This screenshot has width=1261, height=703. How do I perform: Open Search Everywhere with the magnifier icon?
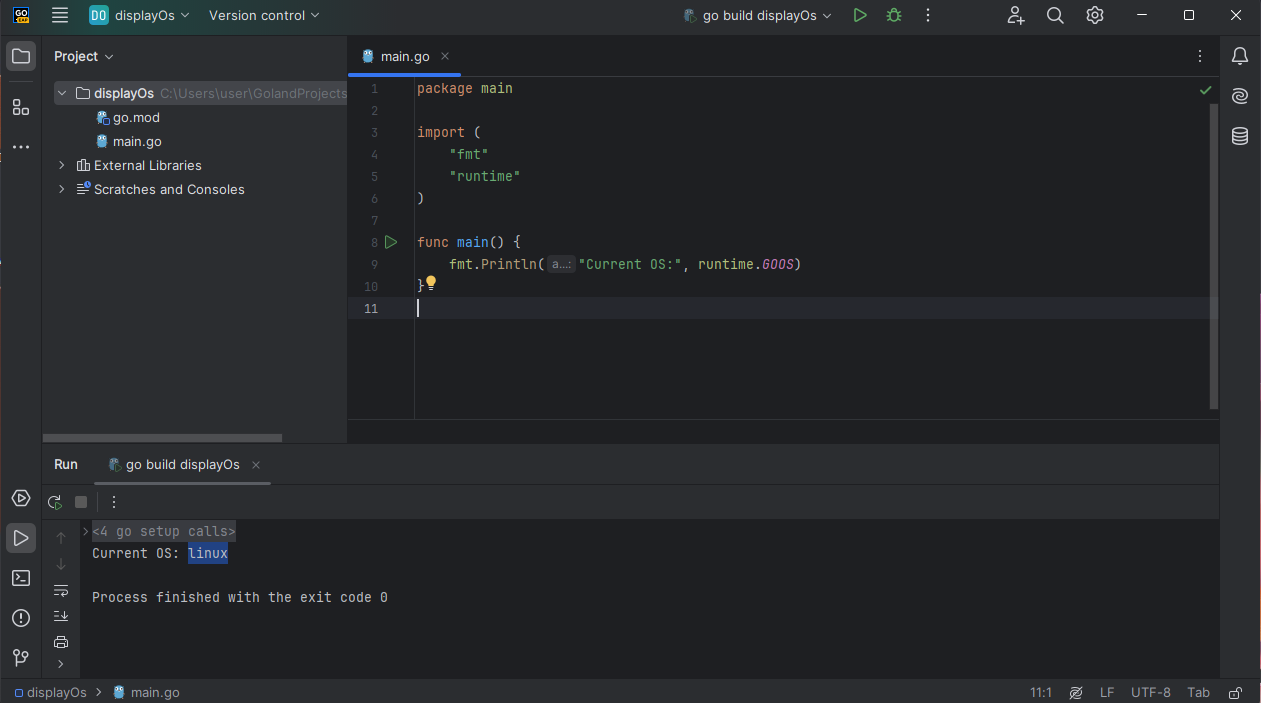(1055, 15)
